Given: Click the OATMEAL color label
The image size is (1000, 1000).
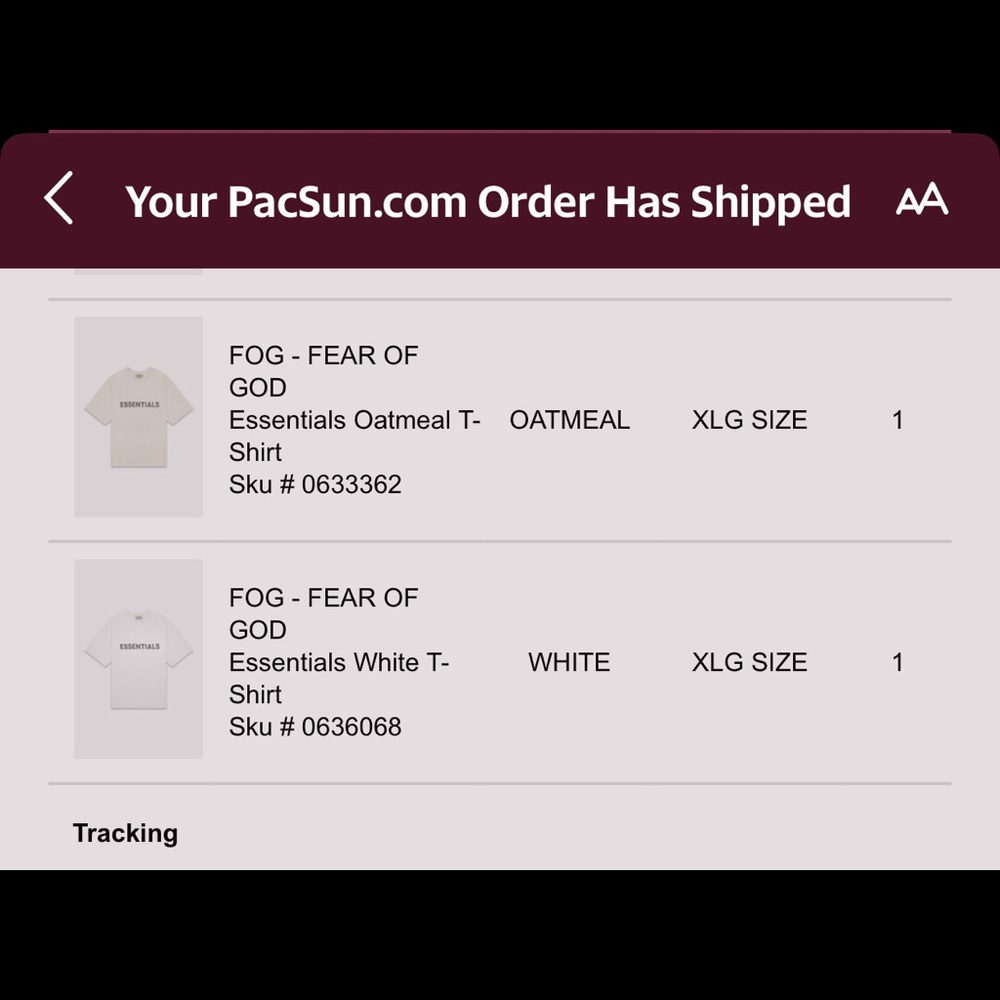Looking at the screenshot, I should [x=570, y=420].
